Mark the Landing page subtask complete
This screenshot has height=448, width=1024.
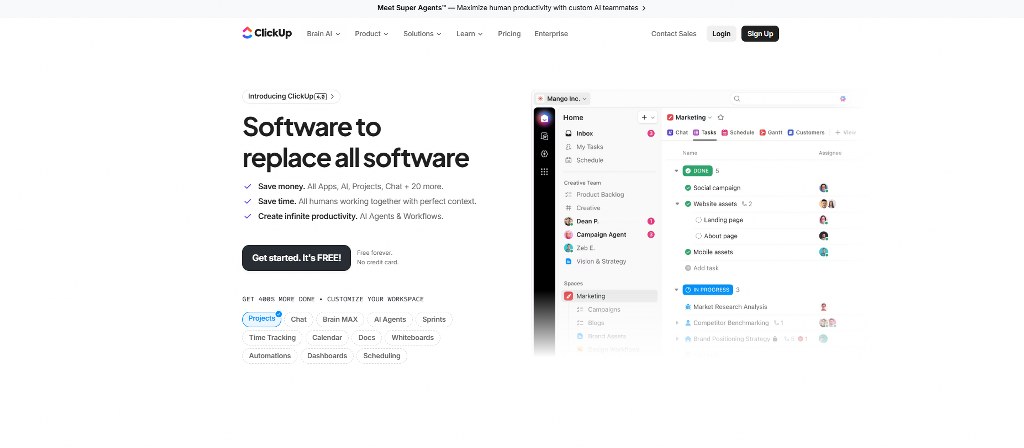698,220
